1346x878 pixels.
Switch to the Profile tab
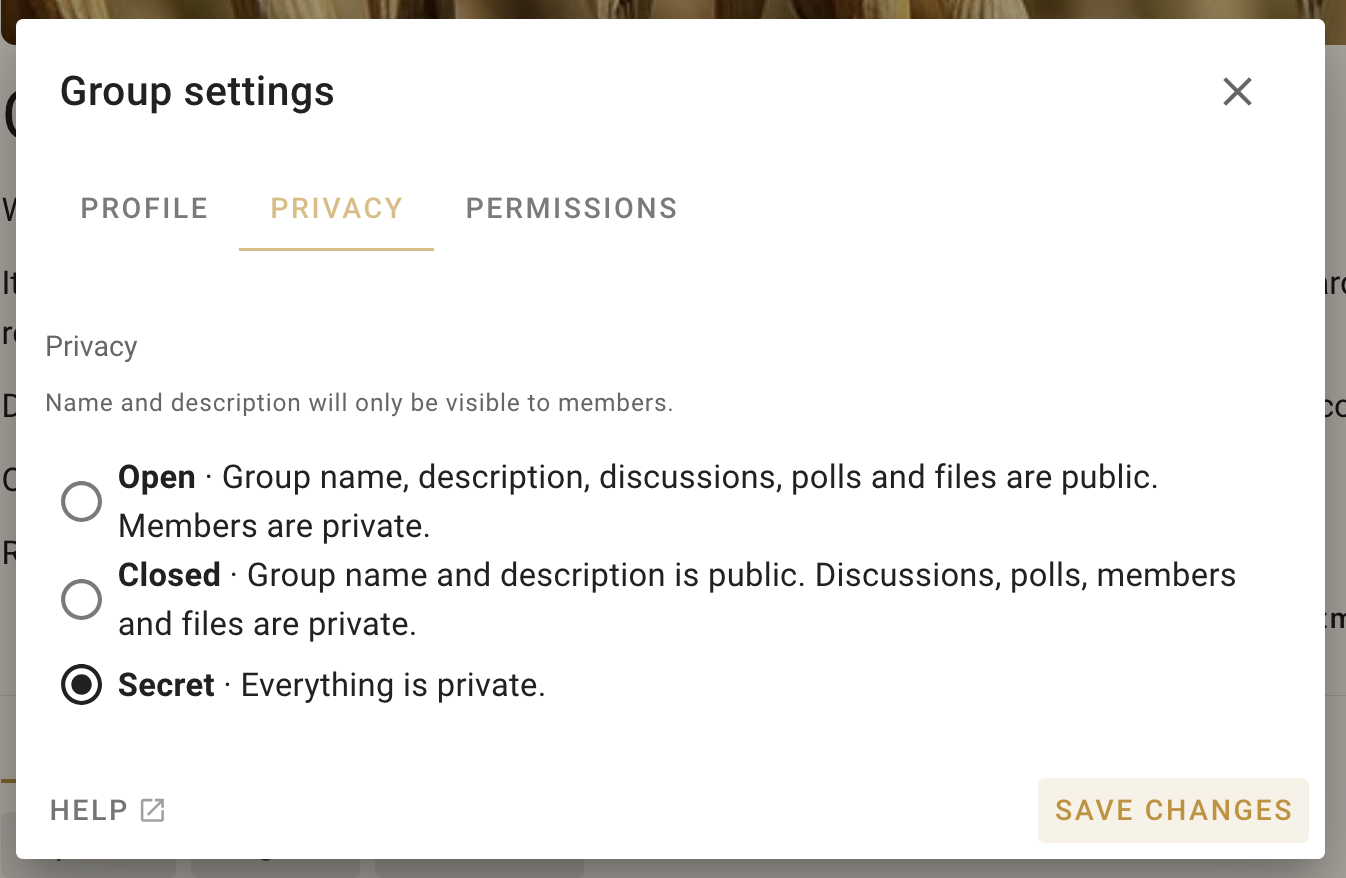click(144, 208)
